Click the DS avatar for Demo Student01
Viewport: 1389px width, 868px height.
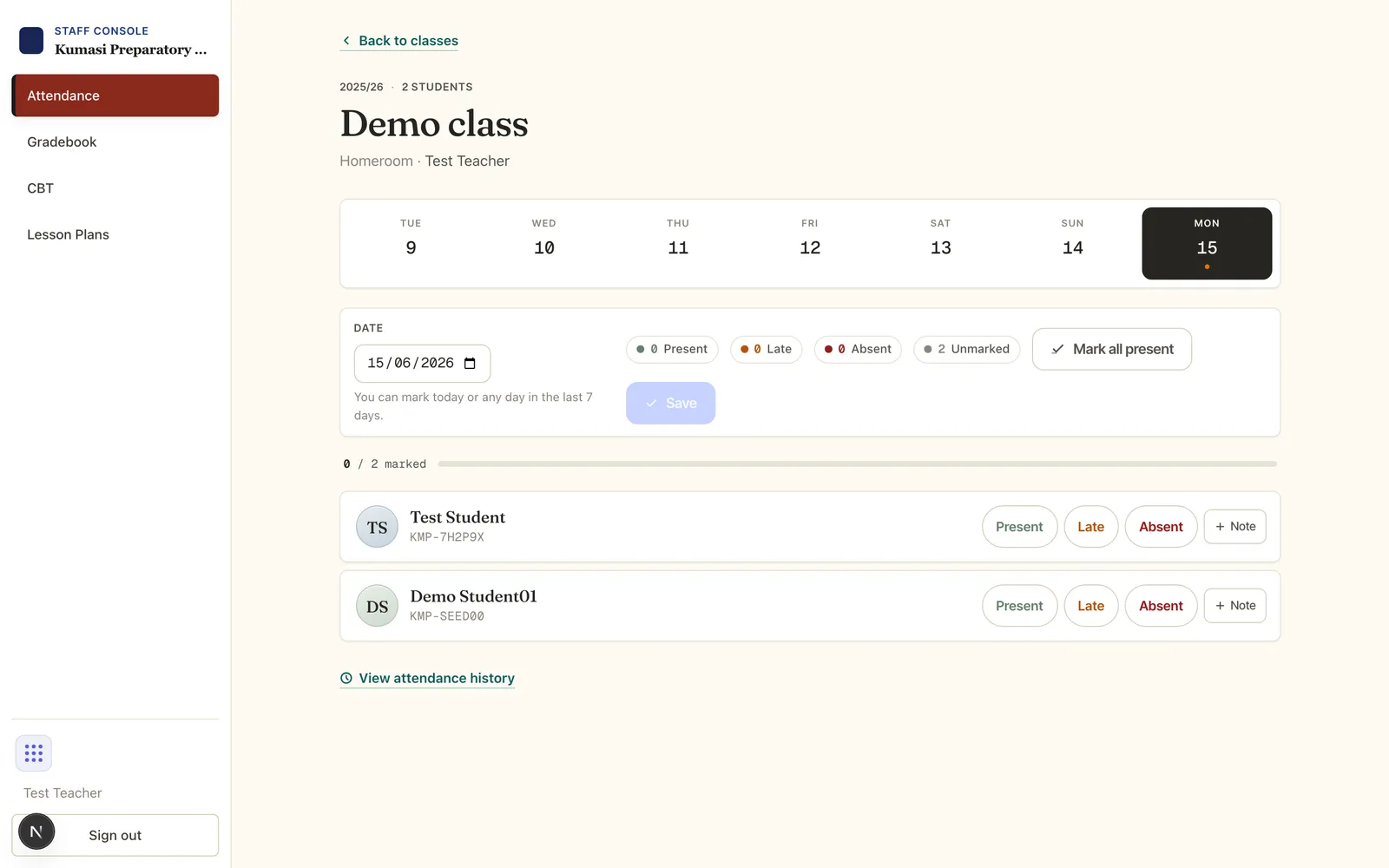click(377, 606)
